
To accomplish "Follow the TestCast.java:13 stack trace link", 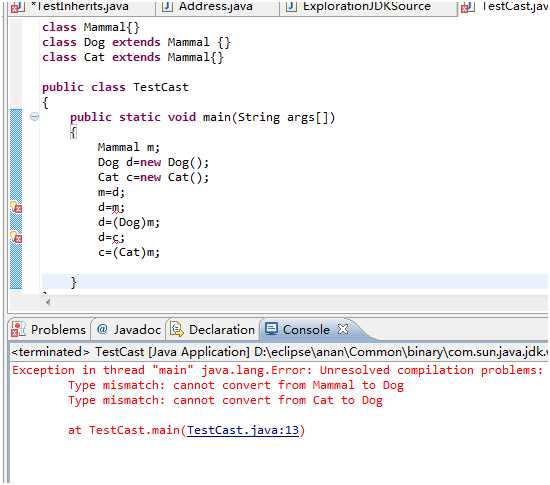I will tap(243, 430).
